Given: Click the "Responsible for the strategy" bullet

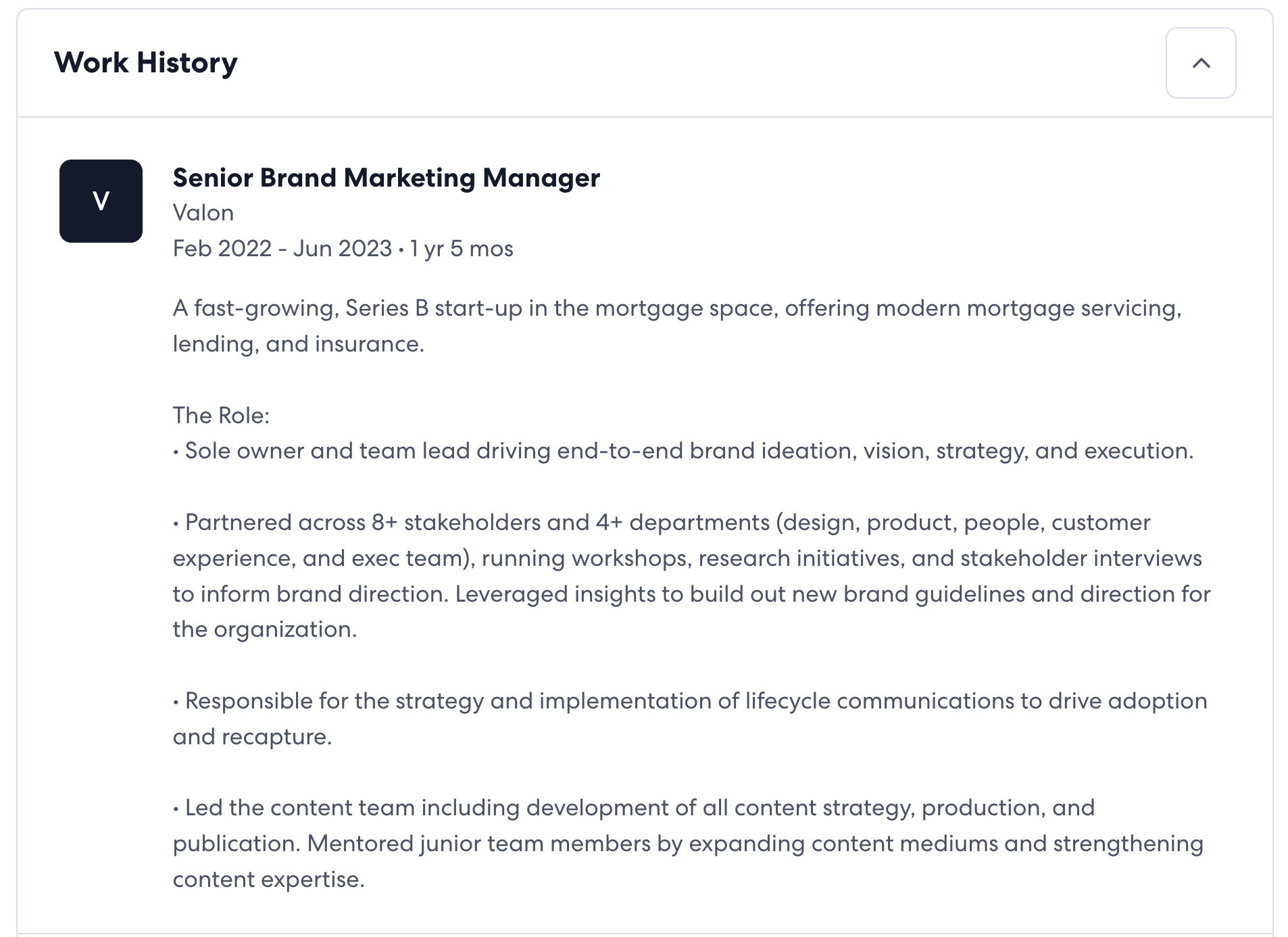Looking at the screenshot, I should tap(690, 701).
